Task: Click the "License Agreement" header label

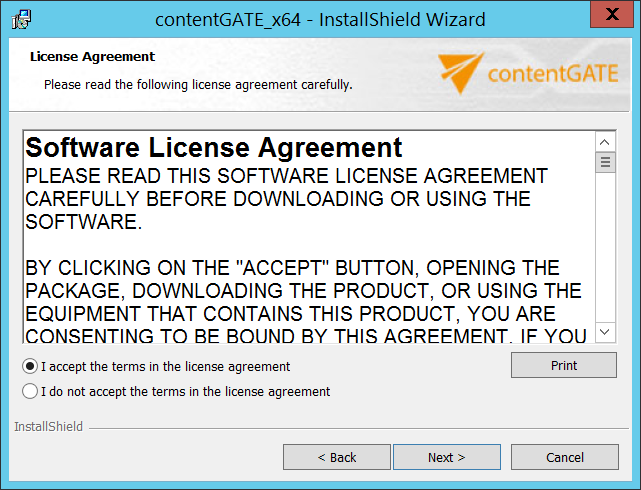Action: pyautogui.click(x=92, y=57)
